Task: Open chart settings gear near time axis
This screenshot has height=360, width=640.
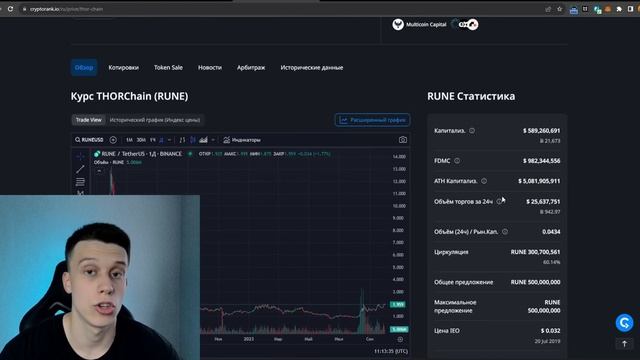Action: point(400,340)
